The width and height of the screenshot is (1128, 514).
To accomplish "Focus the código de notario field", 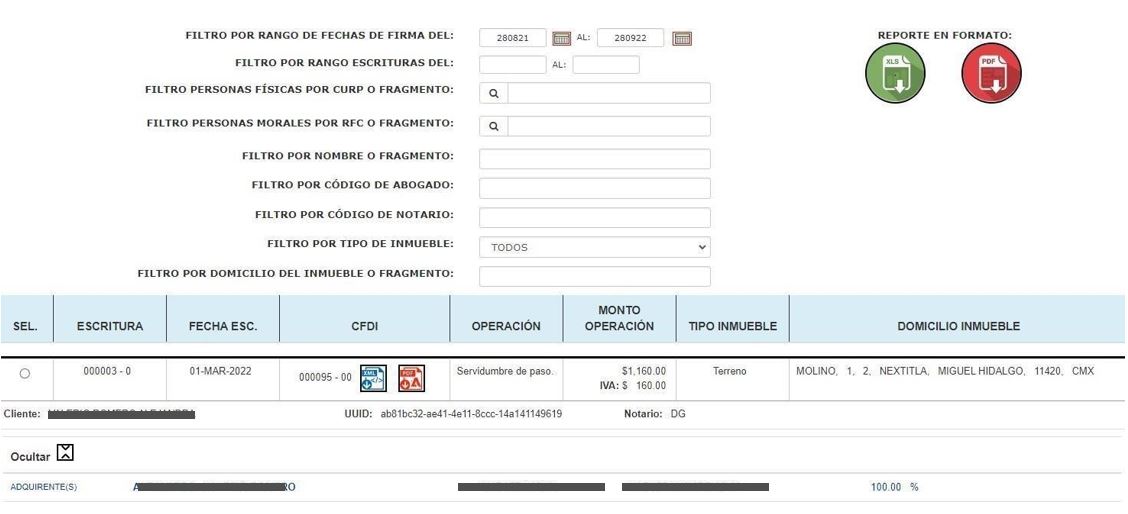I will (x=595, y=217).
